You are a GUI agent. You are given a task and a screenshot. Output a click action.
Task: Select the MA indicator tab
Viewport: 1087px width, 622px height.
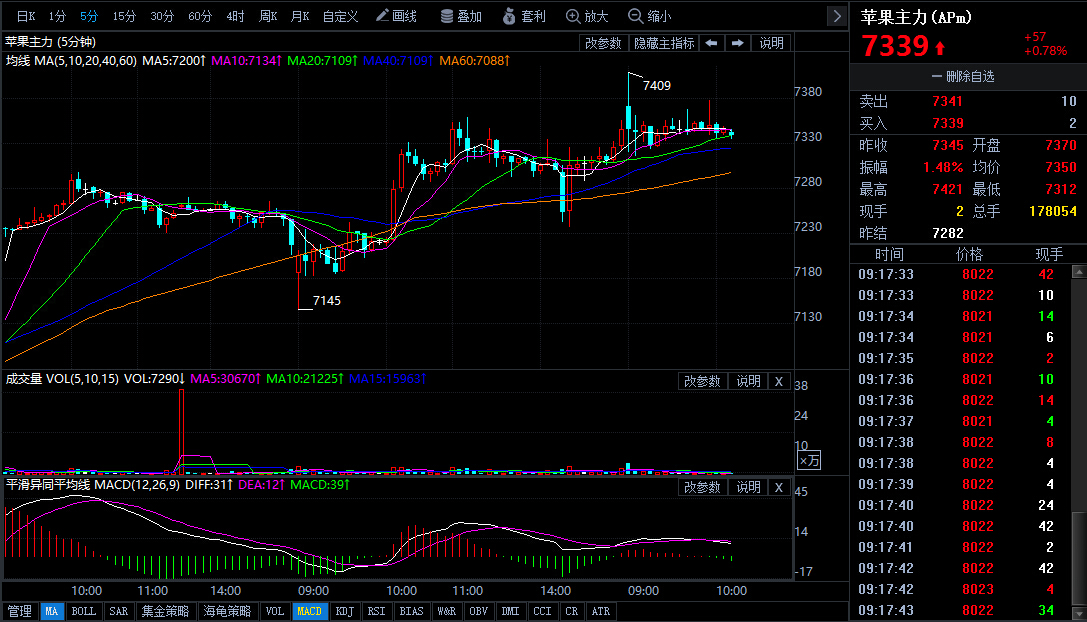coord(52,611)
